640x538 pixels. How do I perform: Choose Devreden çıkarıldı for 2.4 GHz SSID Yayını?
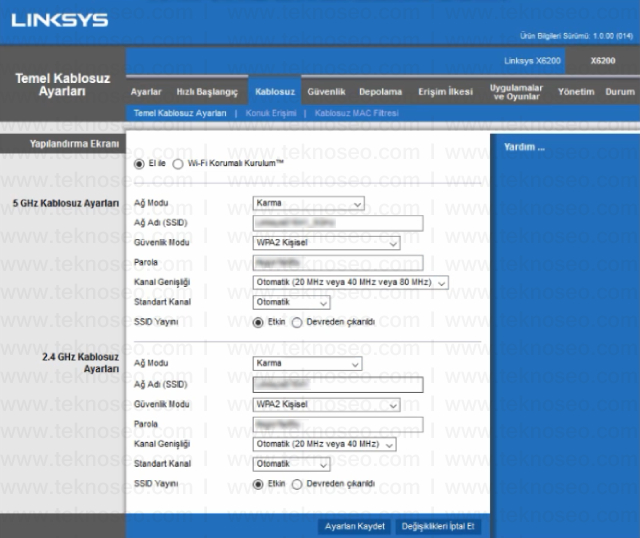[297, 484]
